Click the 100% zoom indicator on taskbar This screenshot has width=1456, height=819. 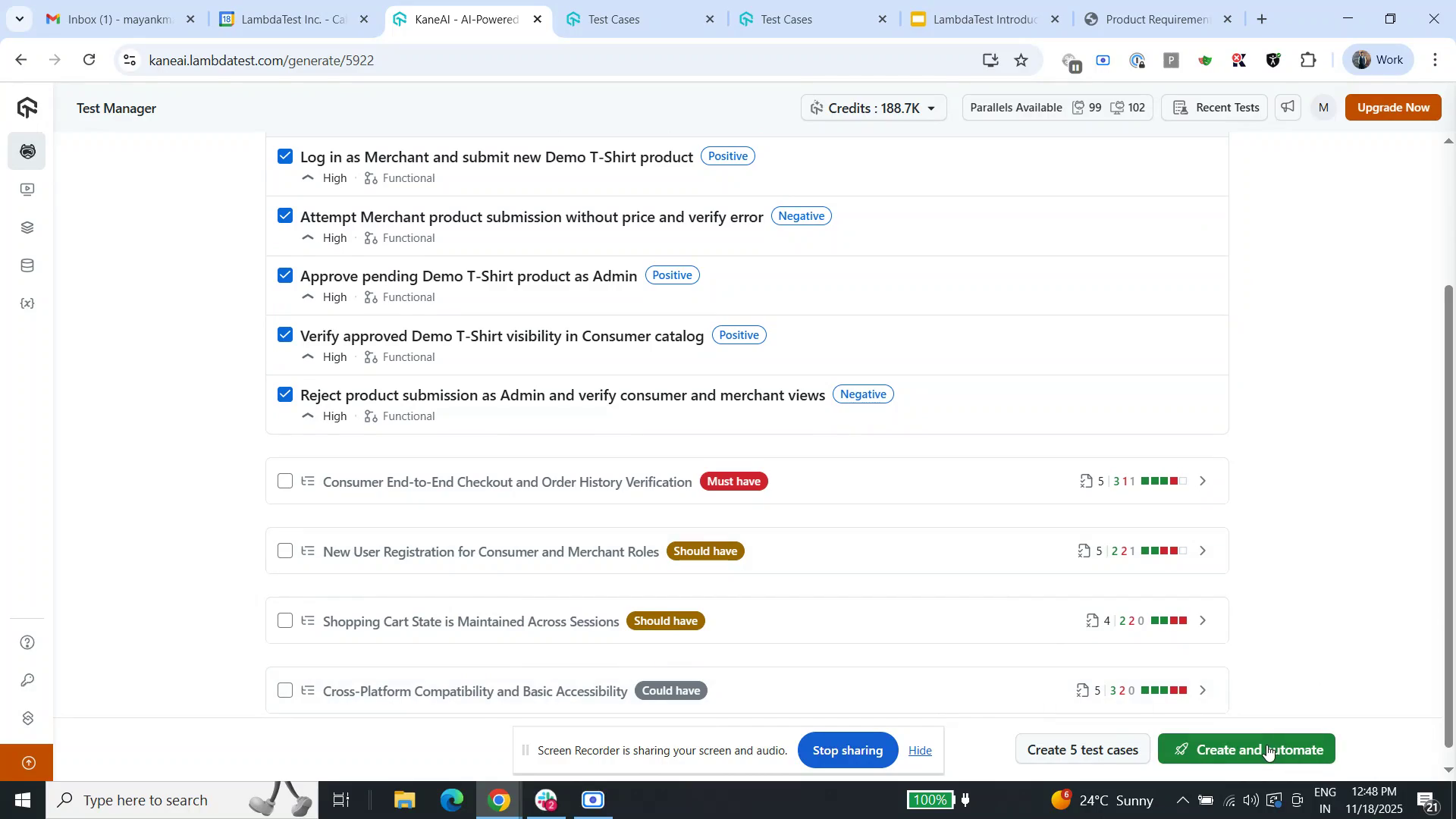click(x=930, y=799)
